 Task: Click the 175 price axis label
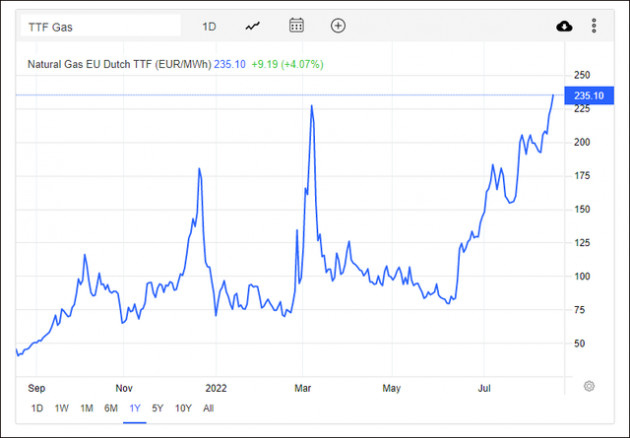(x=582, y=176)
